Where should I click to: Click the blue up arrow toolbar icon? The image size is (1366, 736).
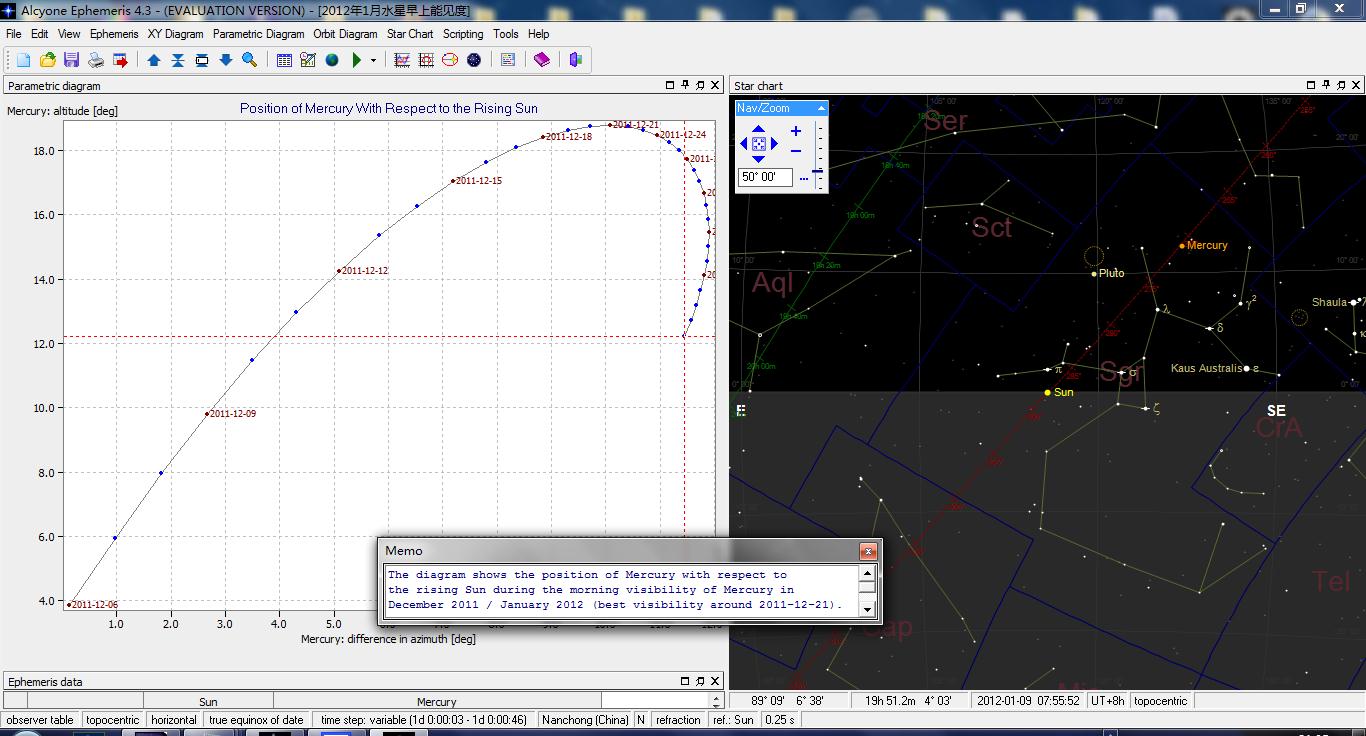point(154,60)
